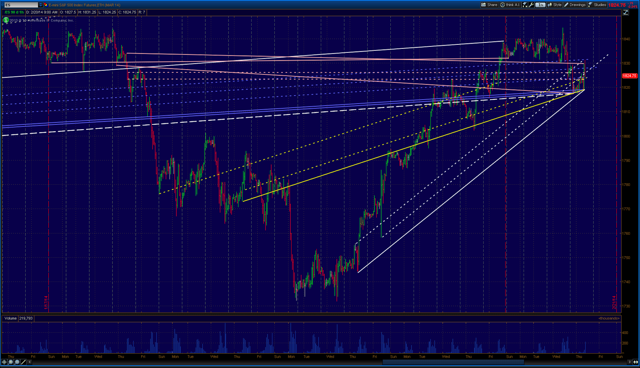
Task: Open the Share menu button
Action: click(x=489, y=5)
